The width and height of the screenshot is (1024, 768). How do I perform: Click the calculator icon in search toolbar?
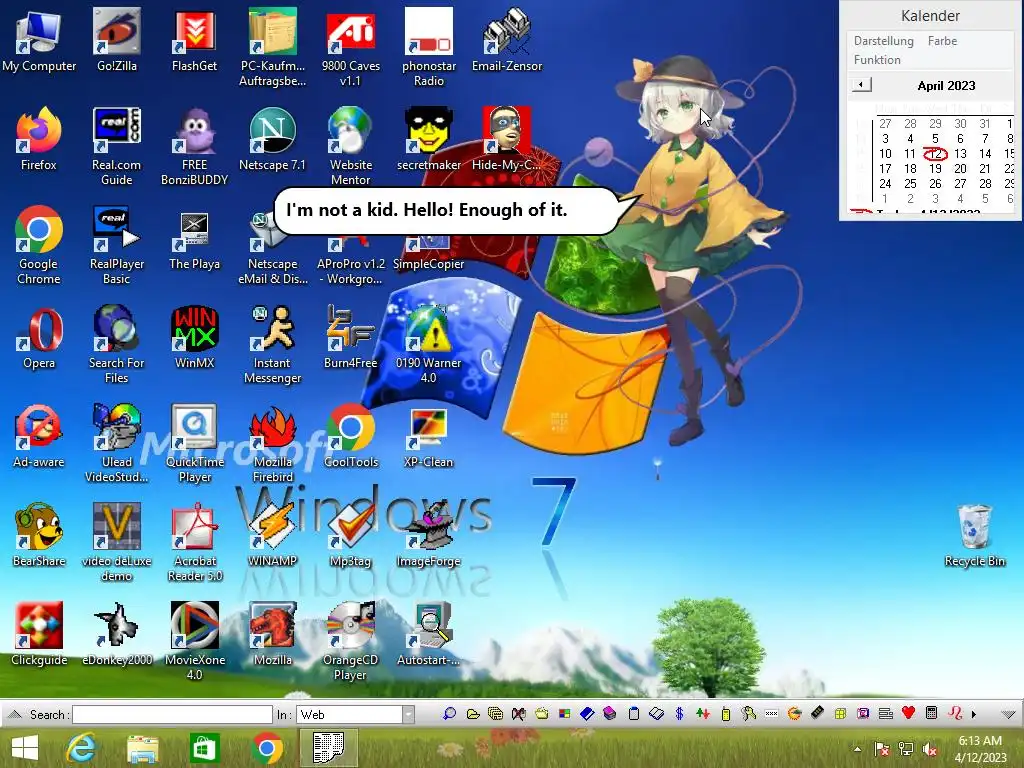[x=932, y=713]
